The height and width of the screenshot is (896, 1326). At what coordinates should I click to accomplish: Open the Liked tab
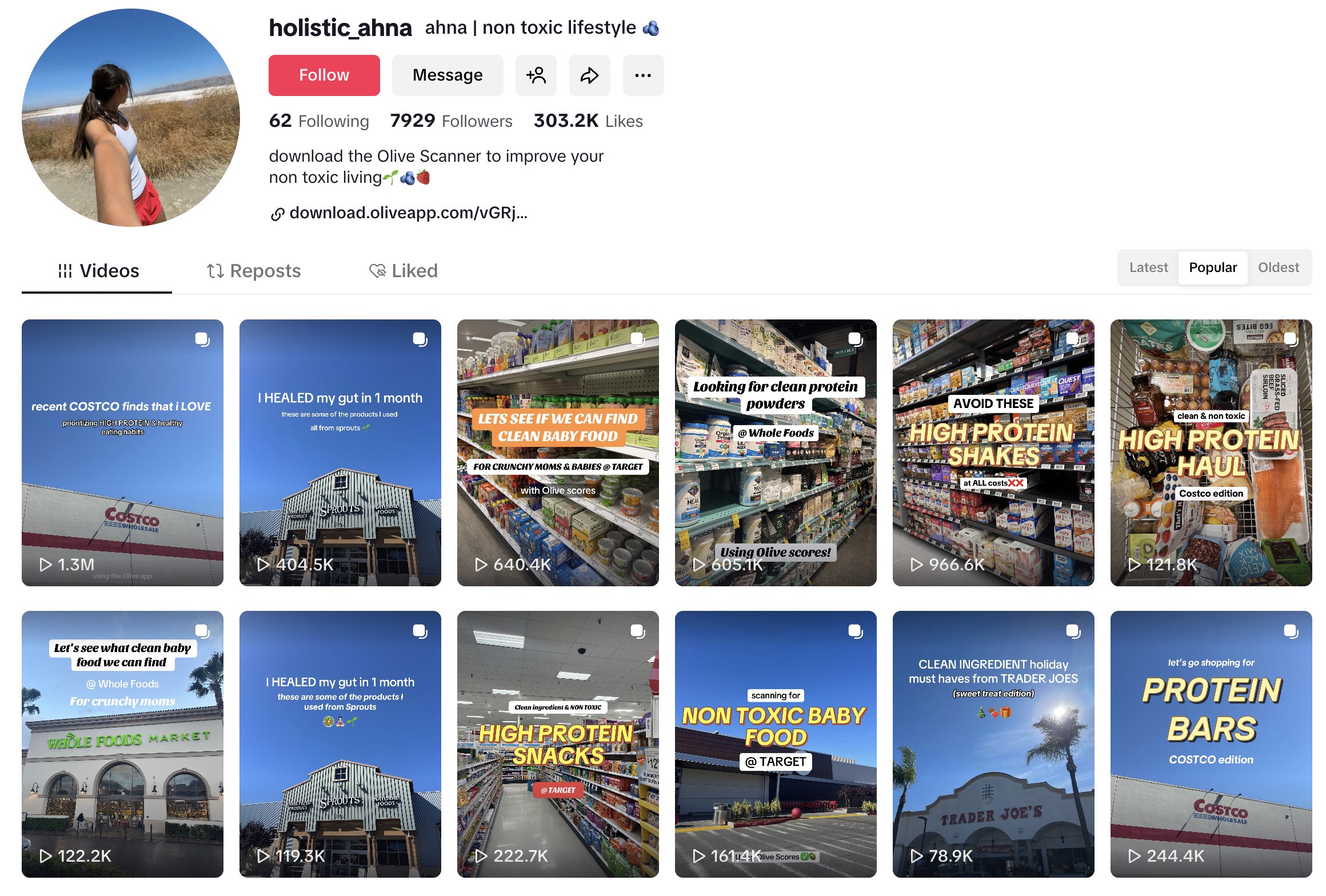(404, 271)
